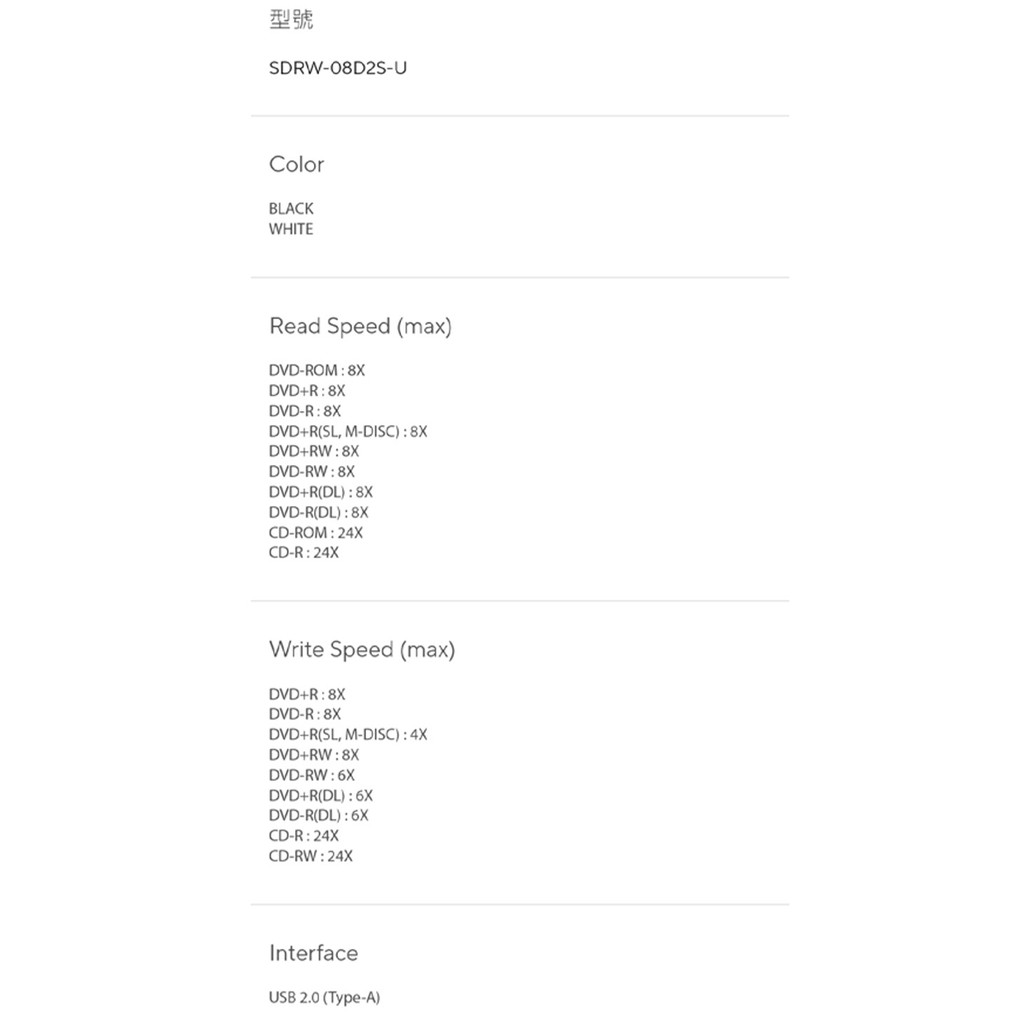The image size is (1024, 1024).
Task: Click the DVD+R(DL) : 6X write entry
Action: tap(321, 796)
